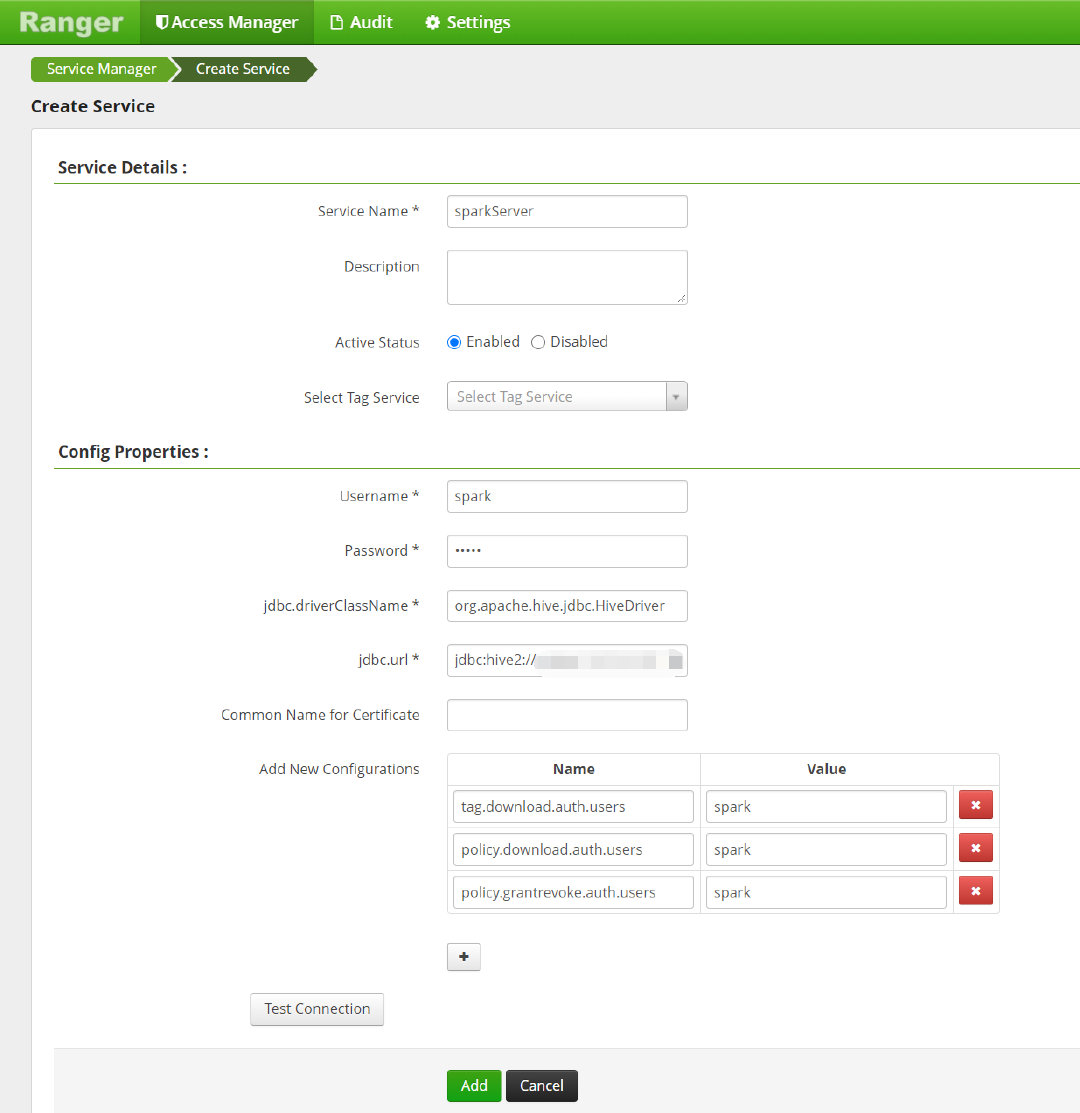1080x1113 pixels.
Task: Click the Name column header
Action: (x=573, y=769)
